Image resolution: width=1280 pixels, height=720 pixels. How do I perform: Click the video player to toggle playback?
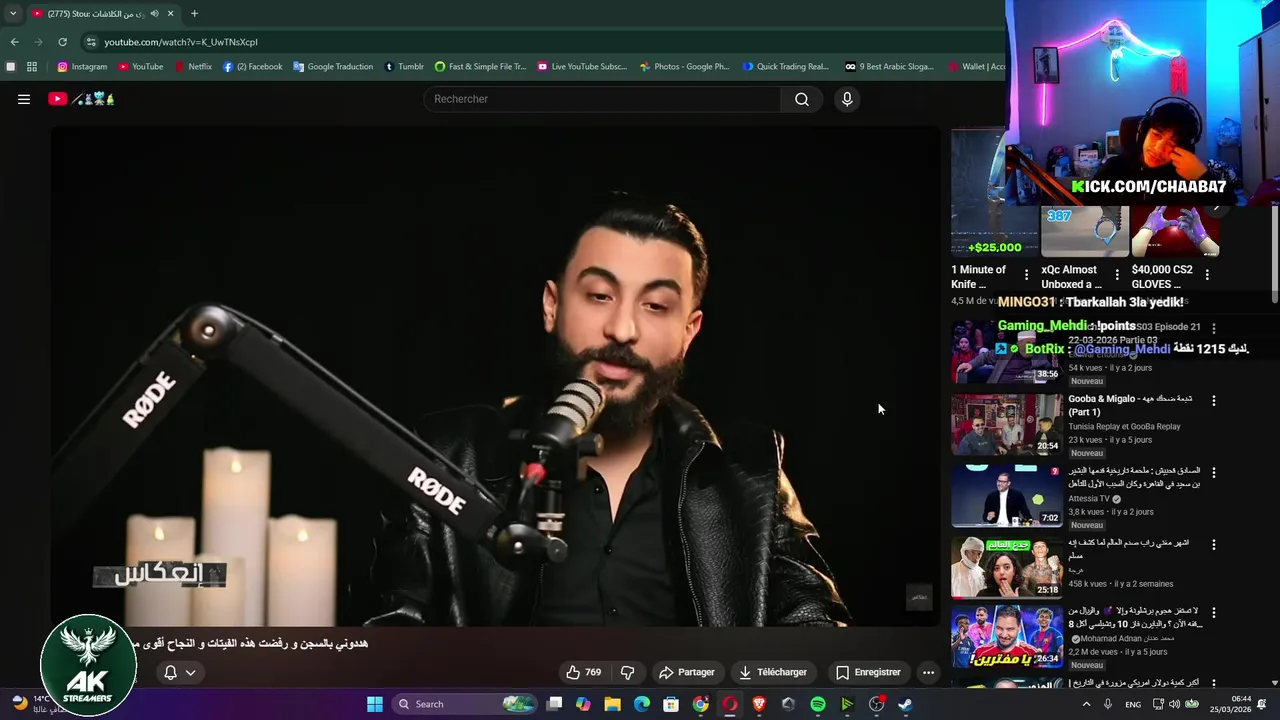click(495, 376)
